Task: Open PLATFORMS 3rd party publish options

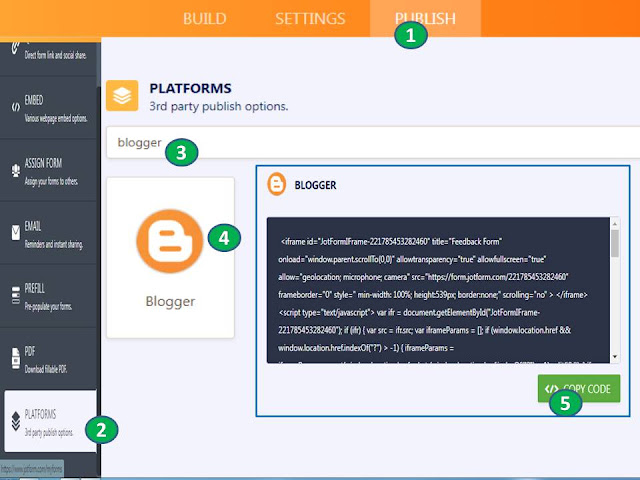Action: (x=51, y=421)
